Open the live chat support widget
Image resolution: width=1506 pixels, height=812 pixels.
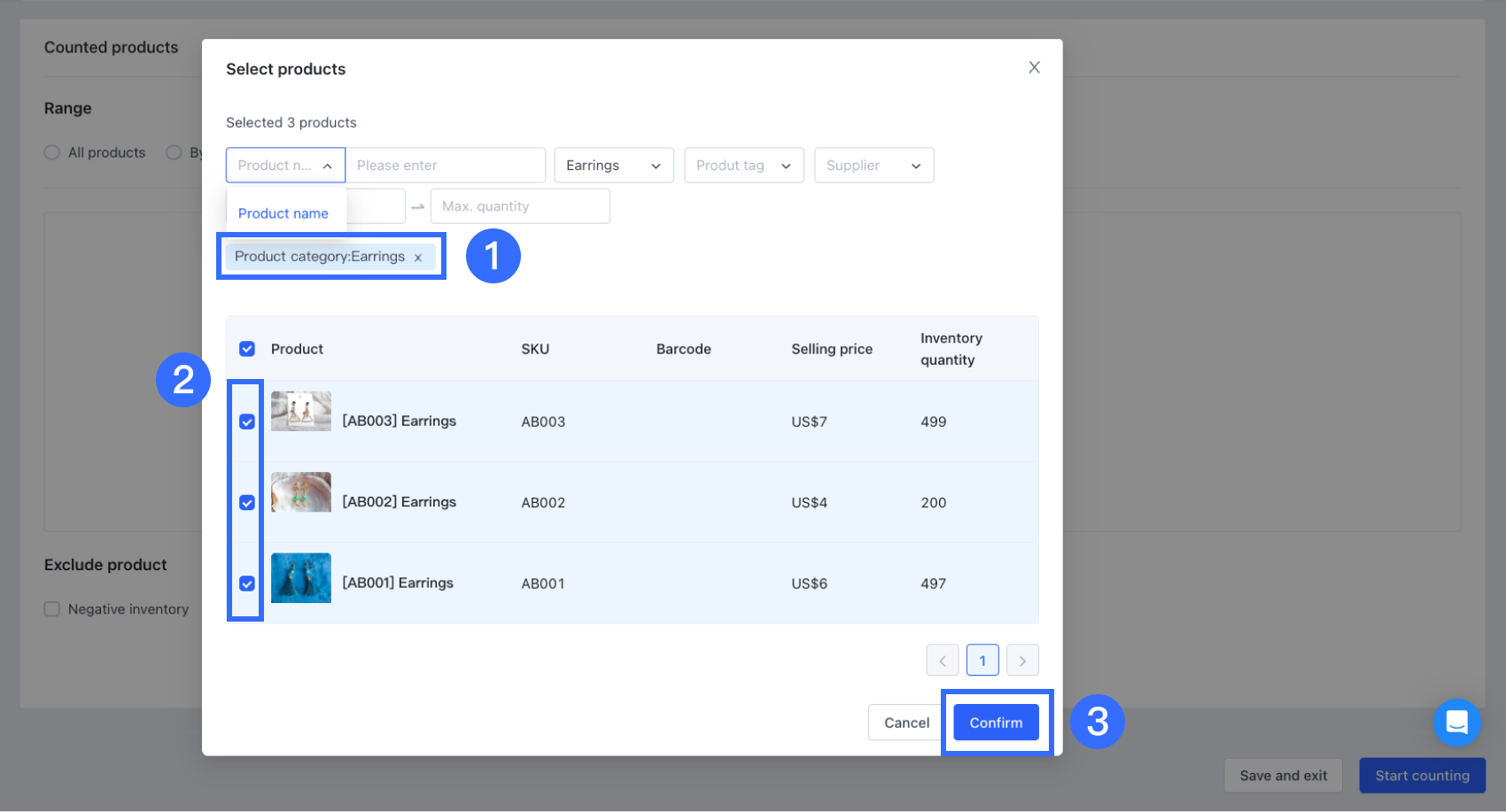[x=1456, y=723]
